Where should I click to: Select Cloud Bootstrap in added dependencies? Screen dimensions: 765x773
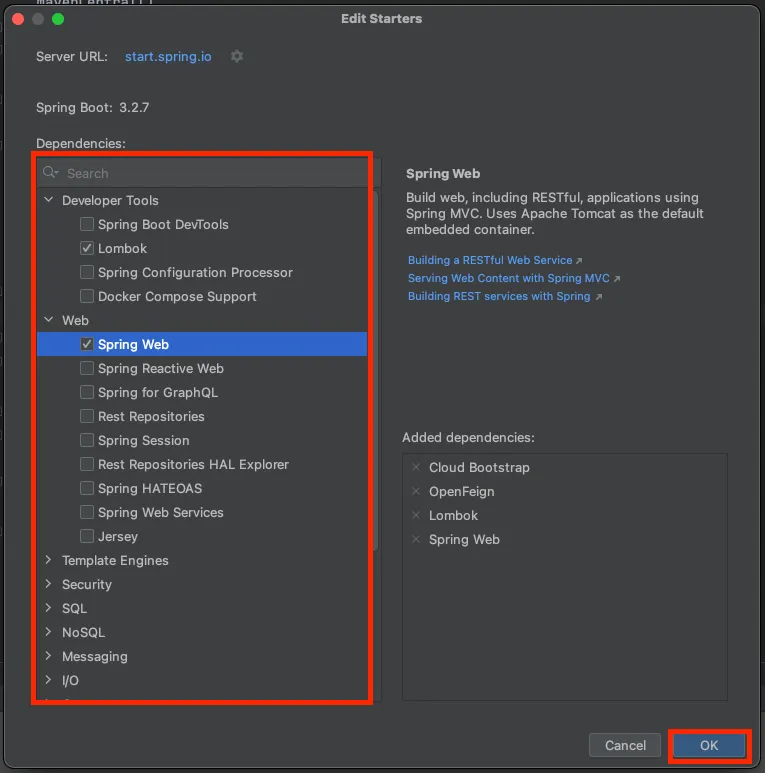(x=479, y=467)
